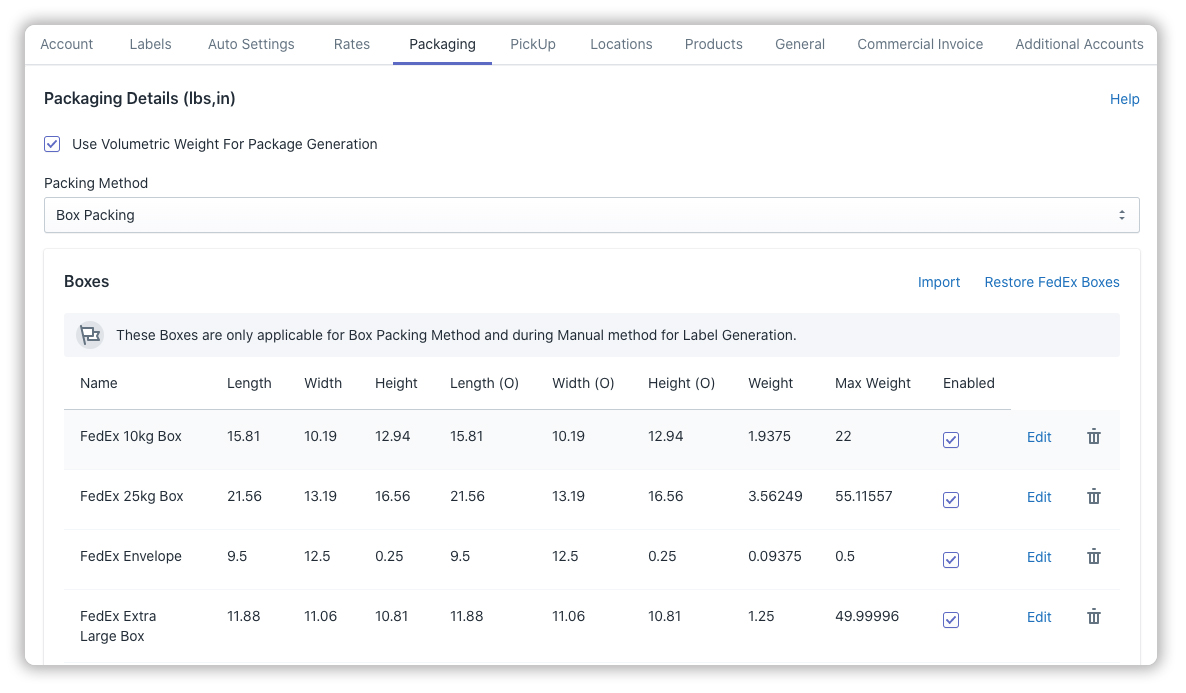Click the 3.56249 weight value
Image resolution: width=1186 pixels, height=693 pixels.
point(775,496)
